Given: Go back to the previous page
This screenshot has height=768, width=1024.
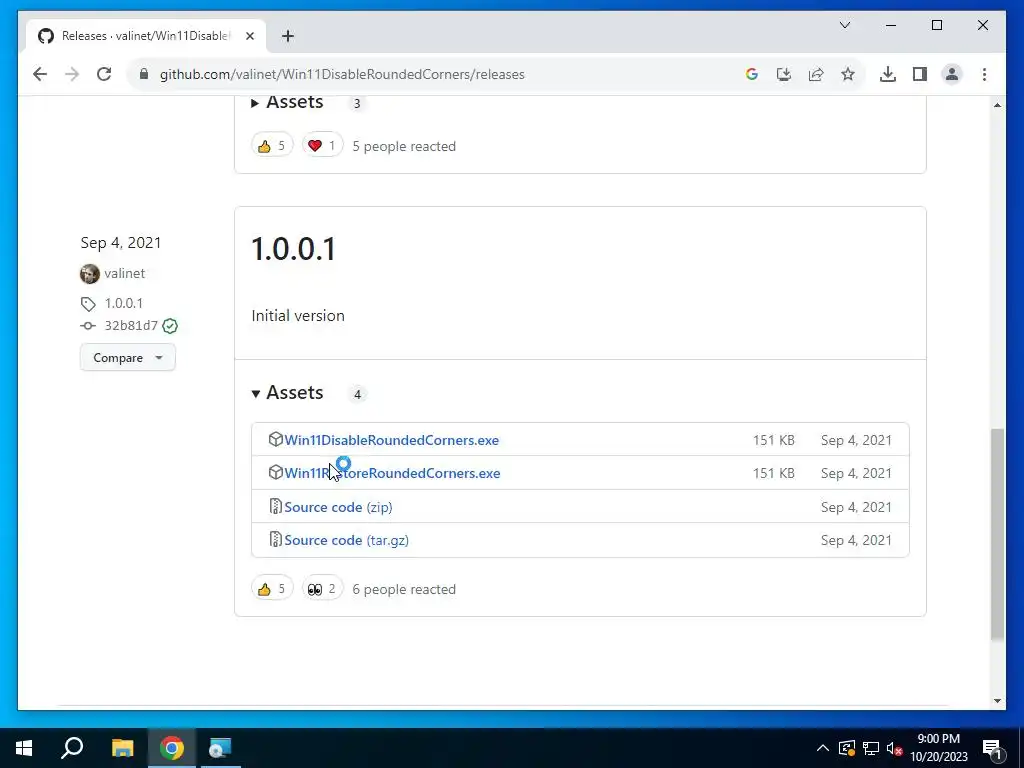Looking at the screenshot, I should [x=40, y=74].
